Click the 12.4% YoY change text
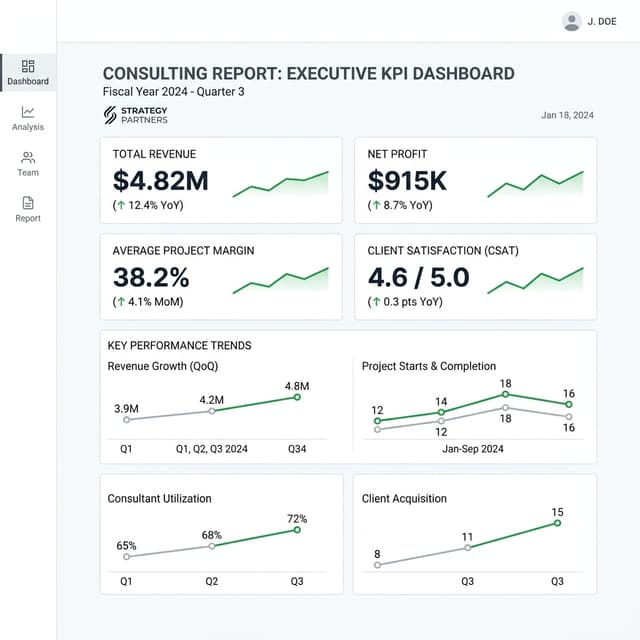The height and width of the screenshot is (640, 640). [x=148, y=205]
